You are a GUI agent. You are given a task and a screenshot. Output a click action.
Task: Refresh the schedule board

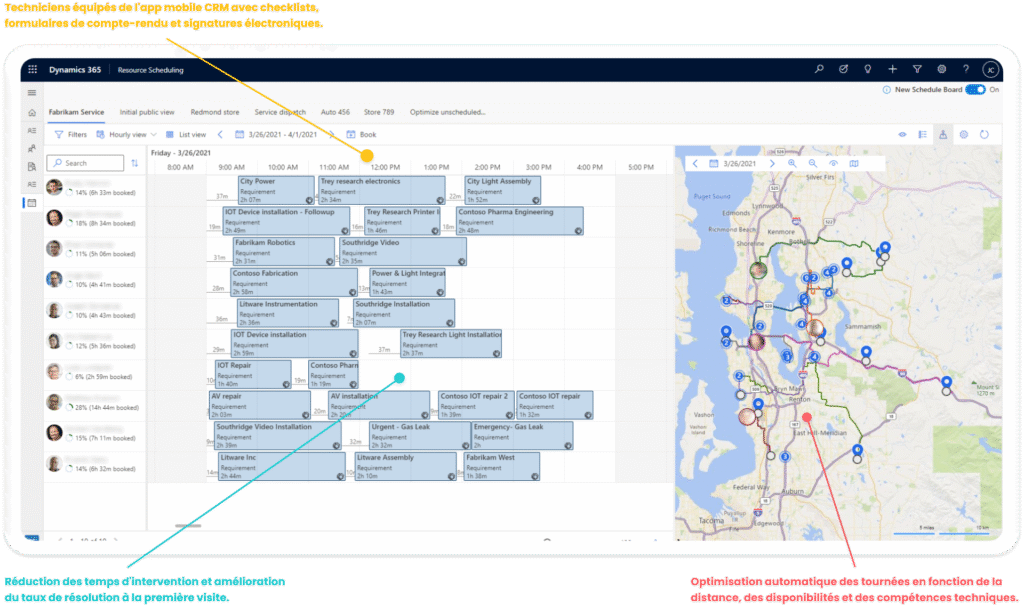click(x=984, y=135)
